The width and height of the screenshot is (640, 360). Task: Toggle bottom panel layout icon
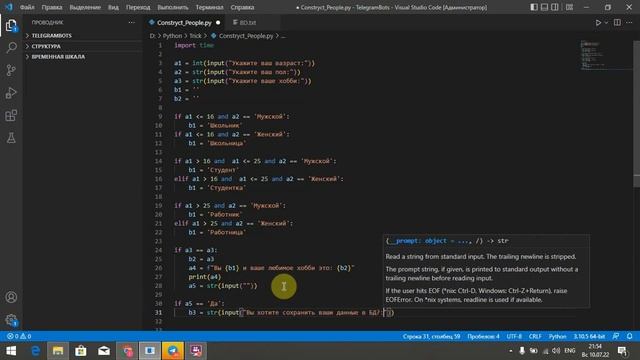click(544, 7)
